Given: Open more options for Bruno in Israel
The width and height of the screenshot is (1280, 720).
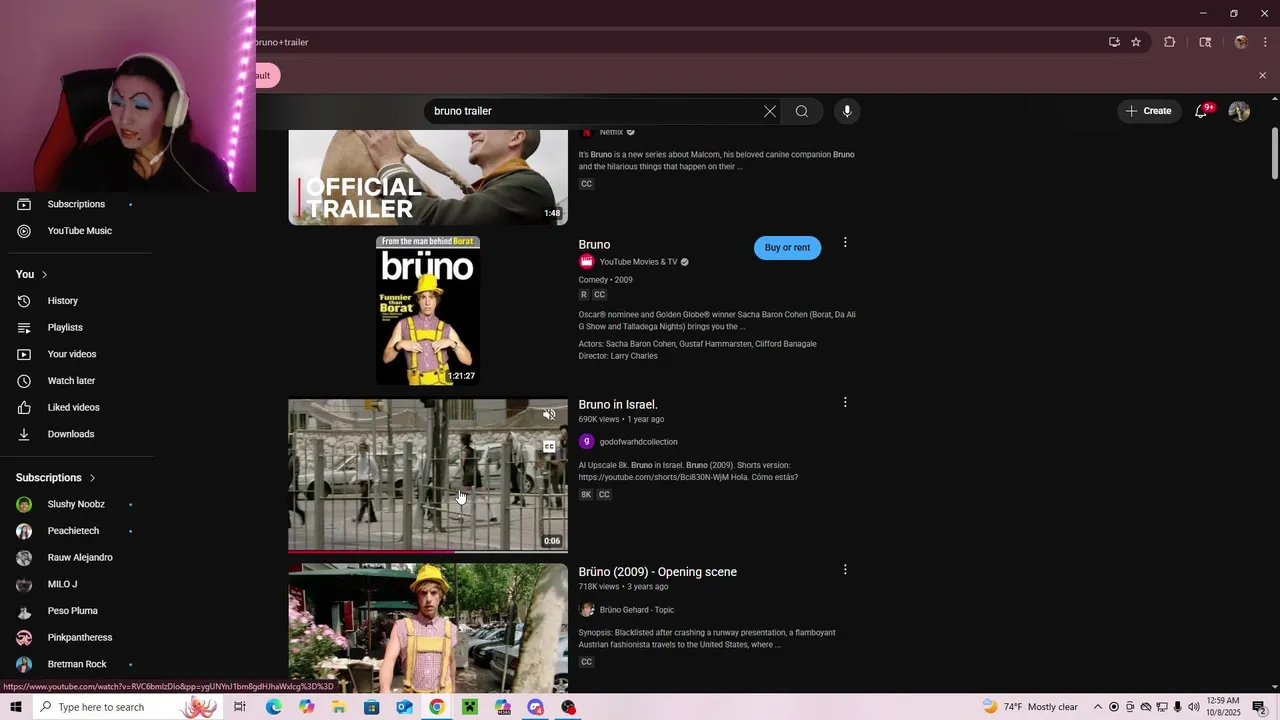Looking at the screenshot, I should coord(845,402).
